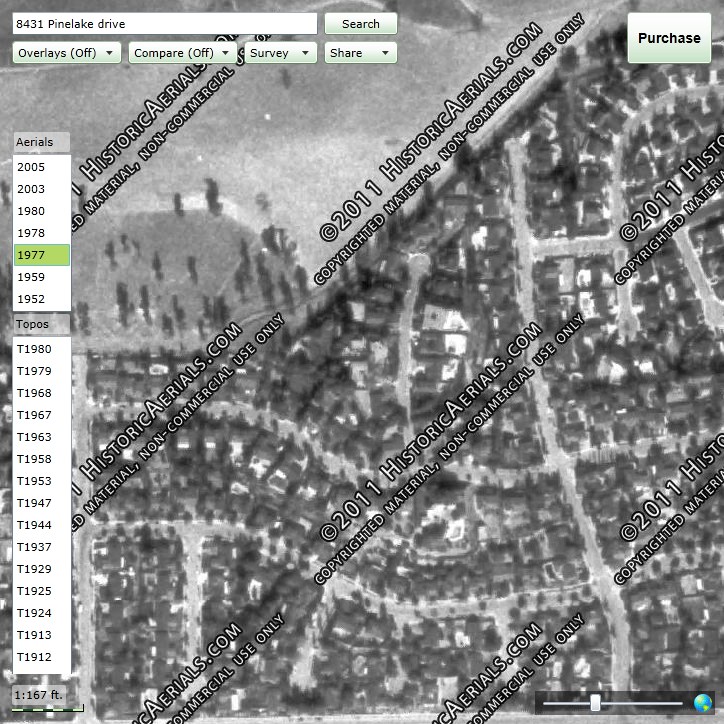Choose the T1929 topo map

coord(42,569)
